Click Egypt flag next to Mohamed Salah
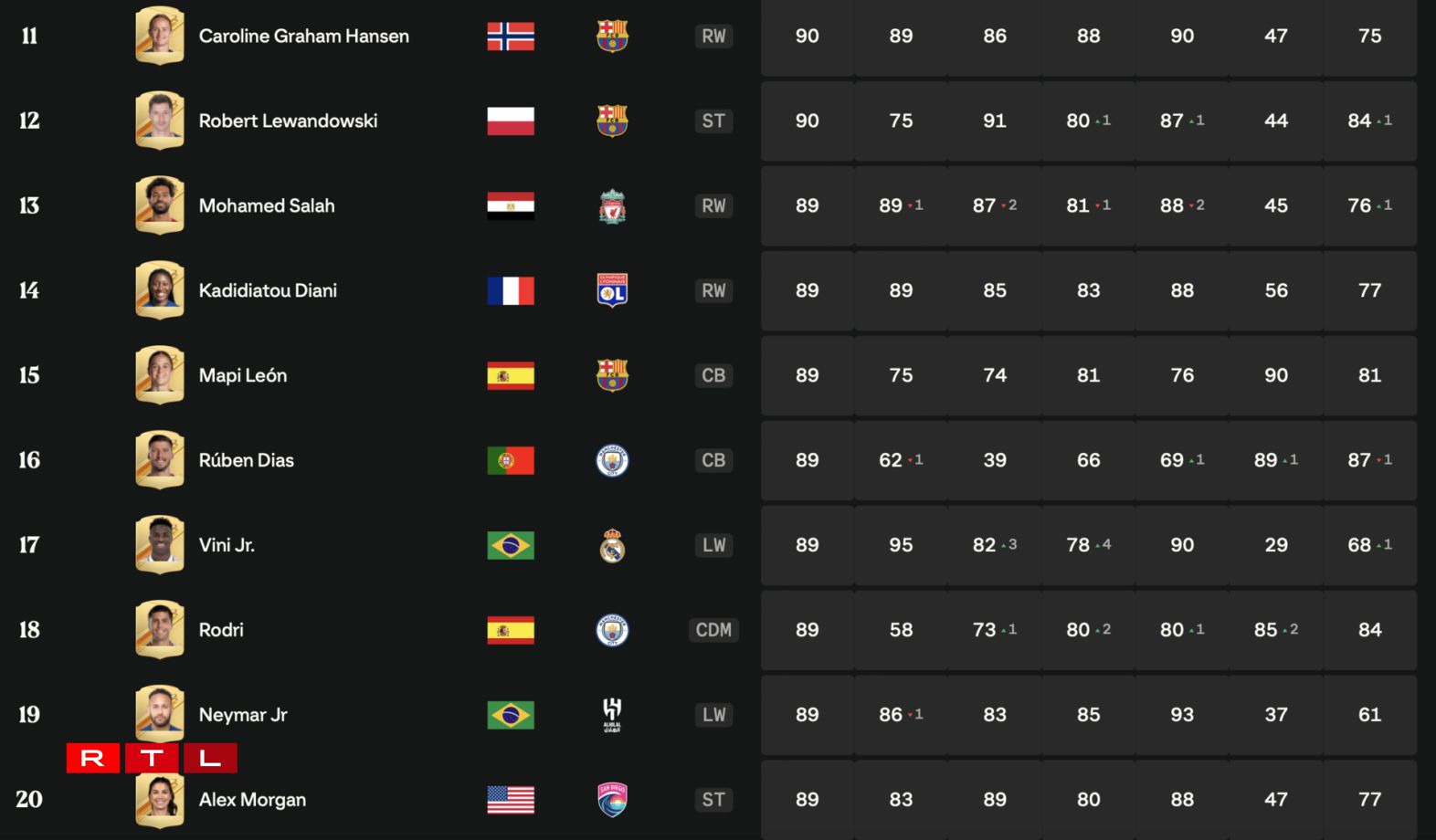Screen dimensions: 1436x840 click(511, 206)
